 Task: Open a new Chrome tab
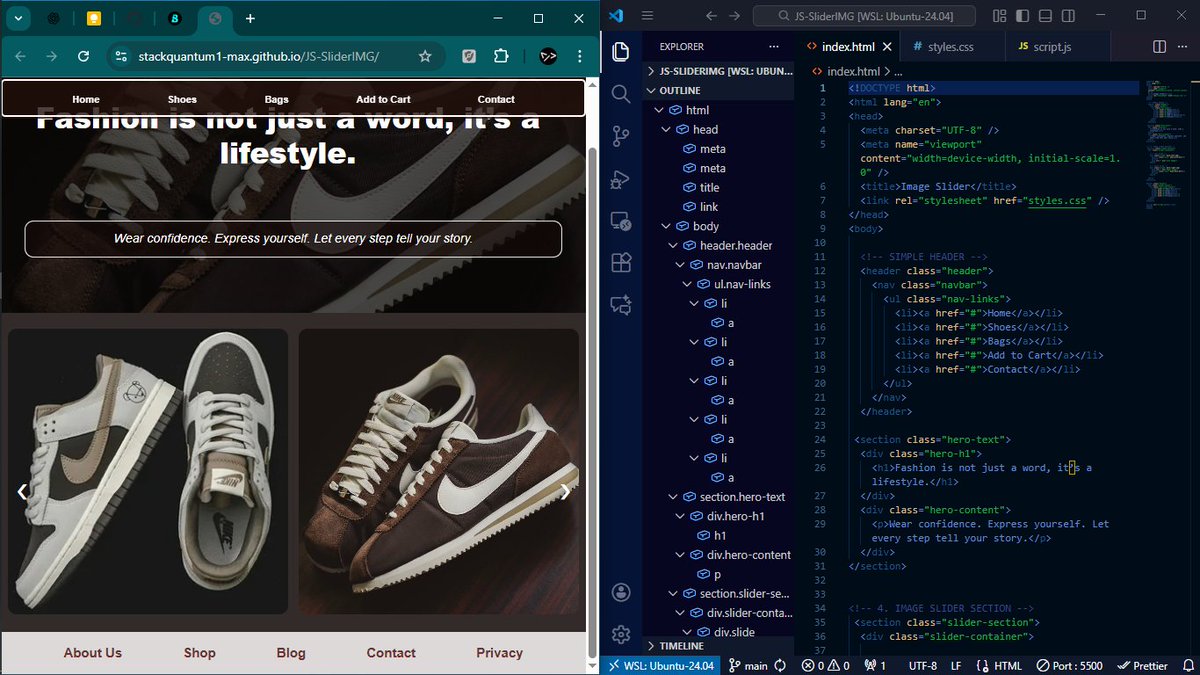pos(250,18)
